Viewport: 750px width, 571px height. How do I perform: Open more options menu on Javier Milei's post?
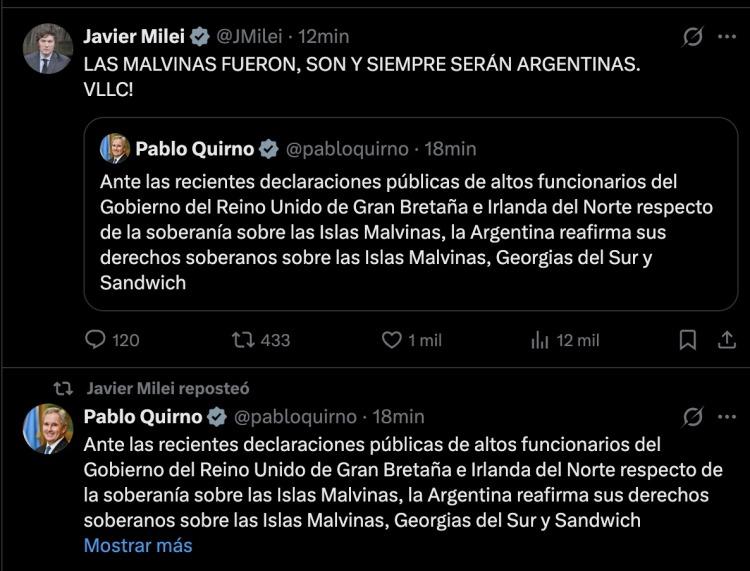click(727, 37)
